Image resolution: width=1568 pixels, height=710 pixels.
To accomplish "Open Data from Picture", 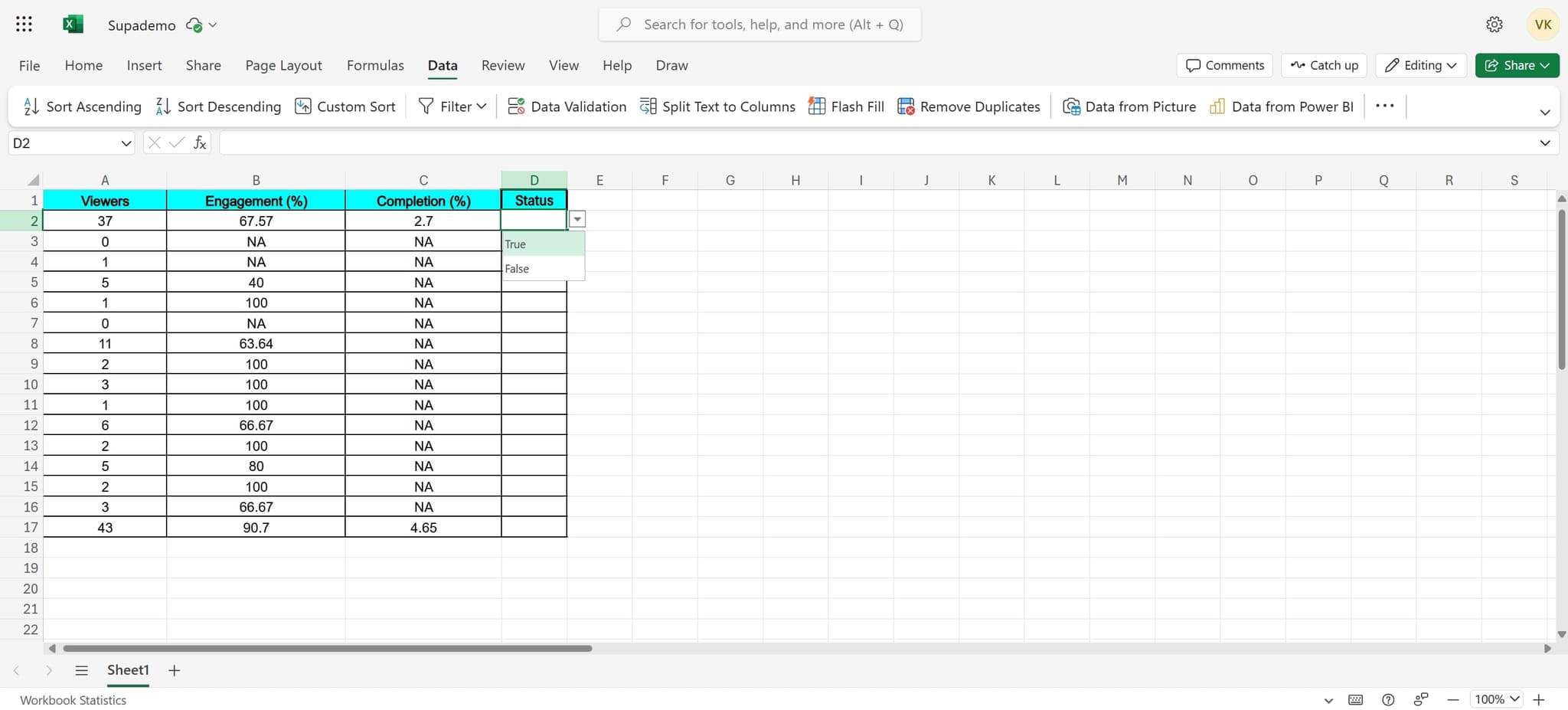I will click(x=1129, y=106).
